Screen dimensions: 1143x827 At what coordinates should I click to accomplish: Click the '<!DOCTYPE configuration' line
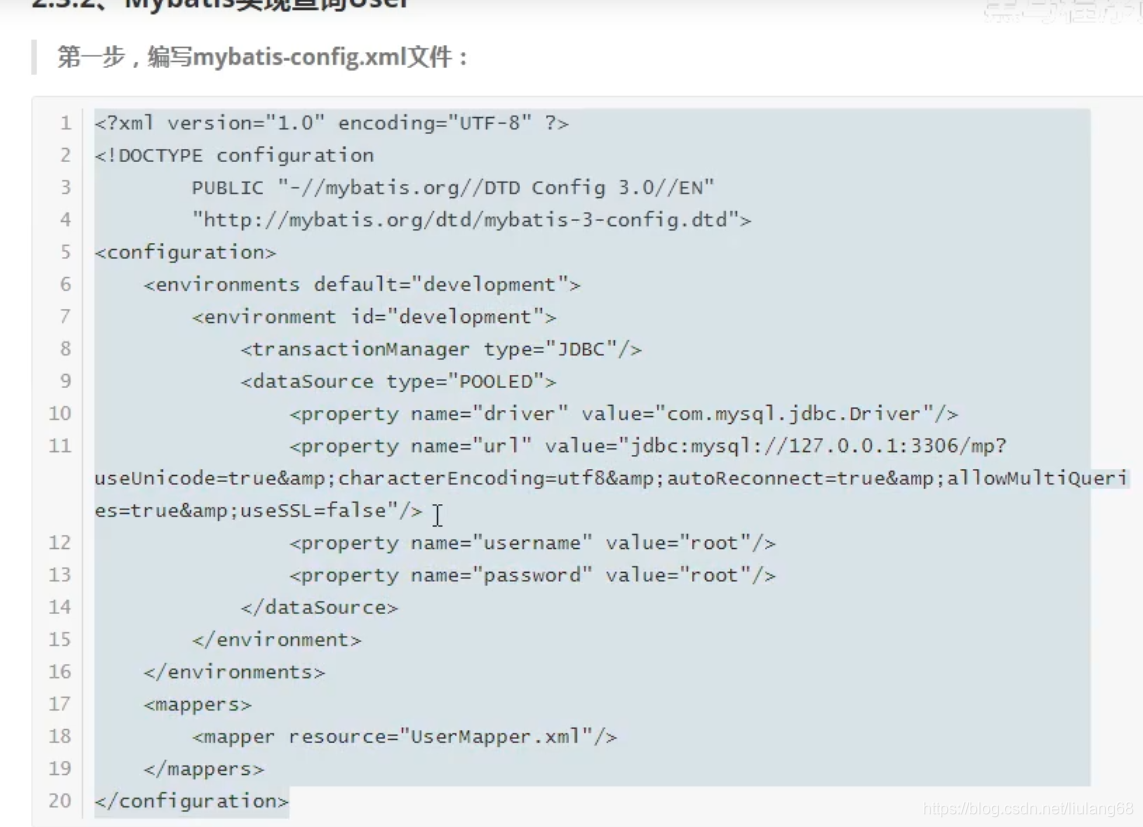click(x=234, y=155)
